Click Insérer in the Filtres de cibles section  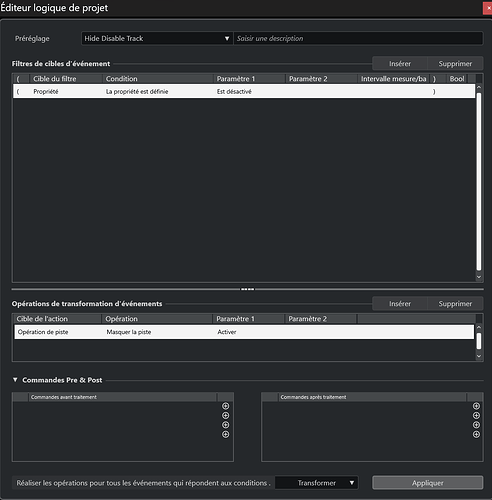coord(400,63)
